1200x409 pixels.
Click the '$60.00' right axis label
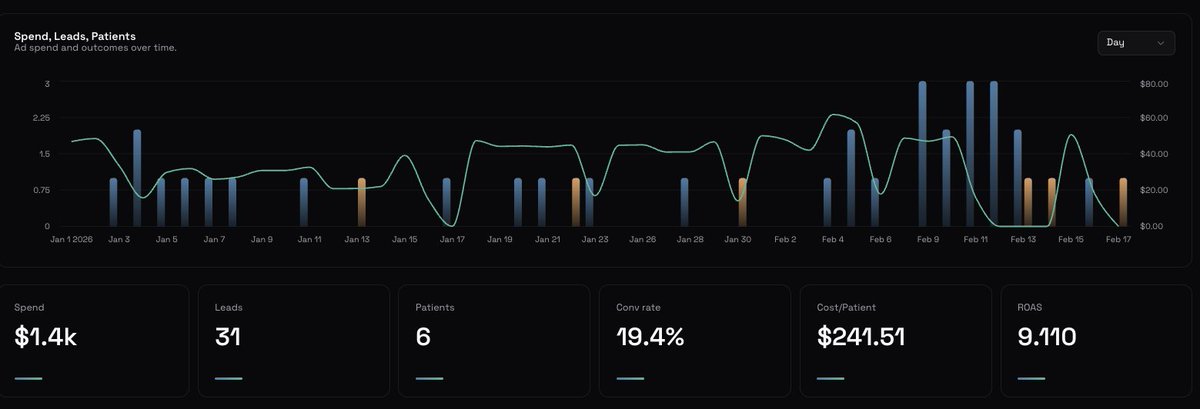point(1154,119)
